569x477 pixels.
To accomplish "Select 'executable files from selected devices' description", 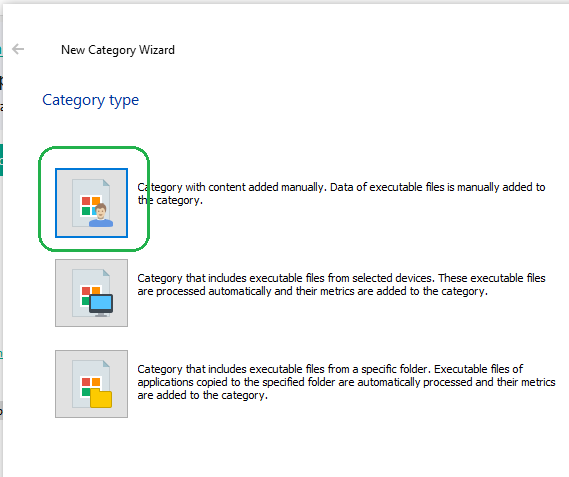I will click(x=341, y=285).
